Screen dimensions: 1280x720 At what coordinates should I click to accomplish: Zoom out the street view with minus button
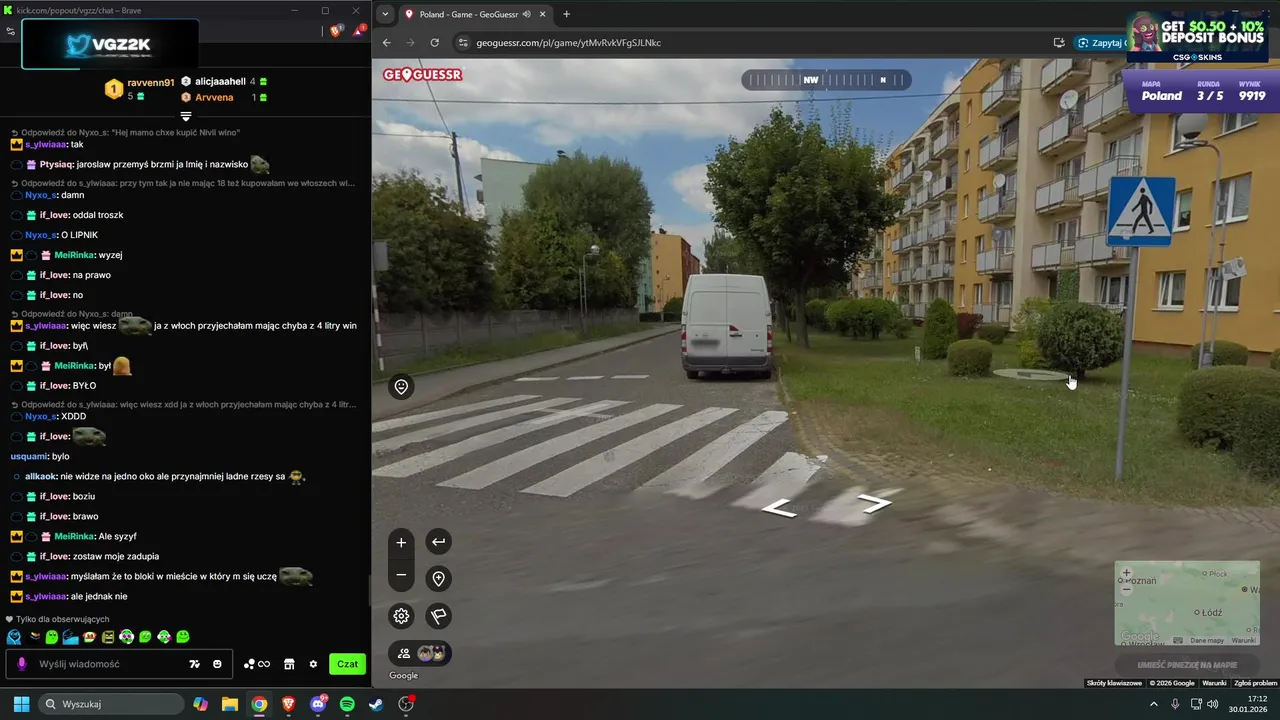click(x=401, y=575)
